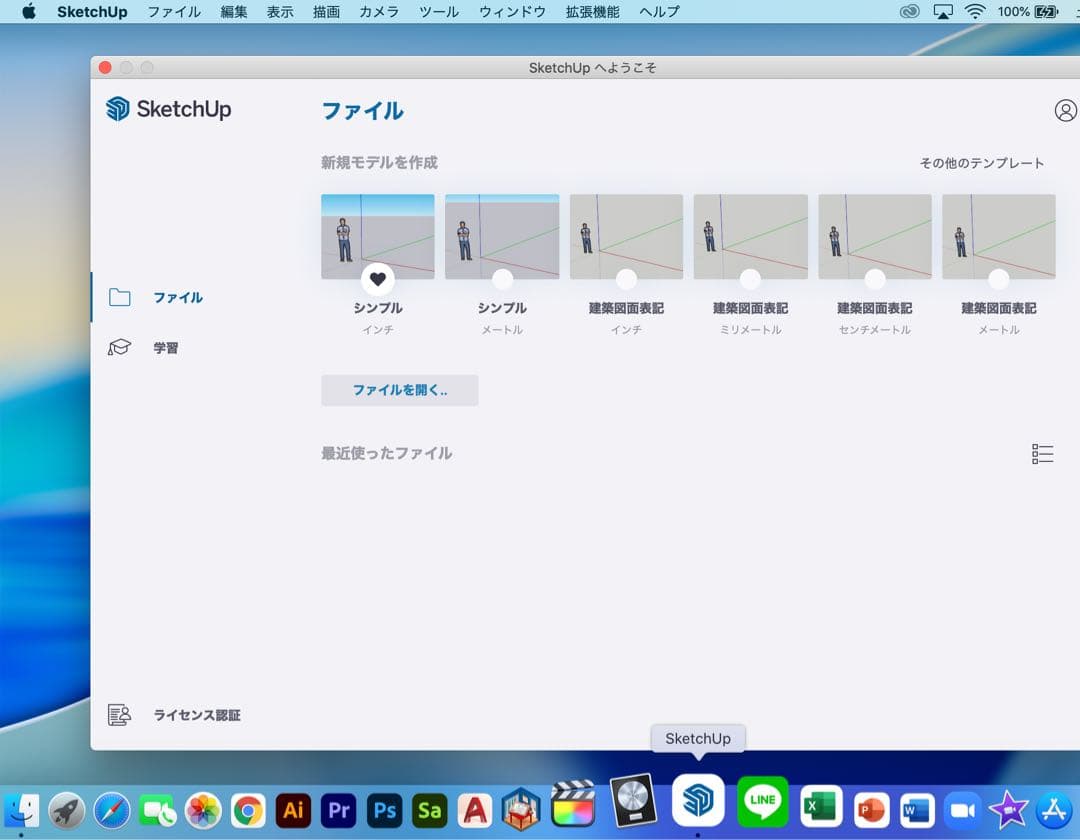Open the 学習 section via graduation cap icon
The image size is (1080, 840).
point(119,347)
